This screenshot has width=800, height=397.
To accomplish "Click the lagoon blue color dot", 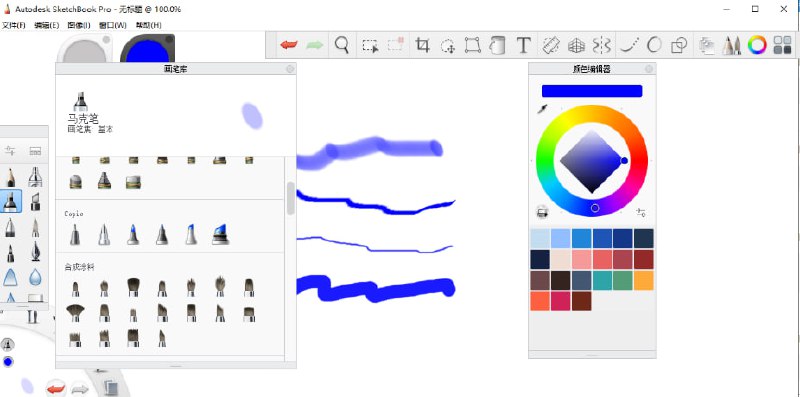I will [8, 362].
